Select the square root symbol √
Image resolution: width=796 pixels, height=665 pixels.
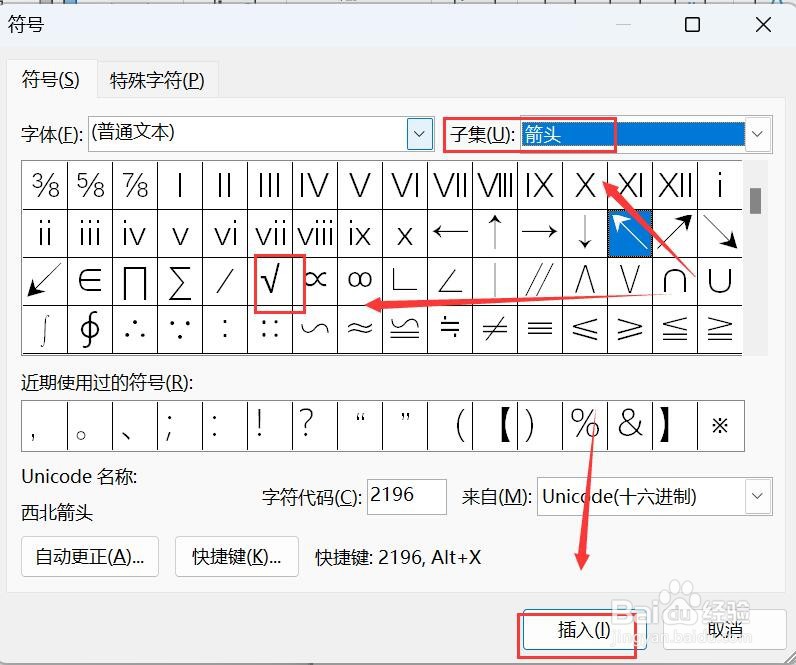tap(270, 281)
